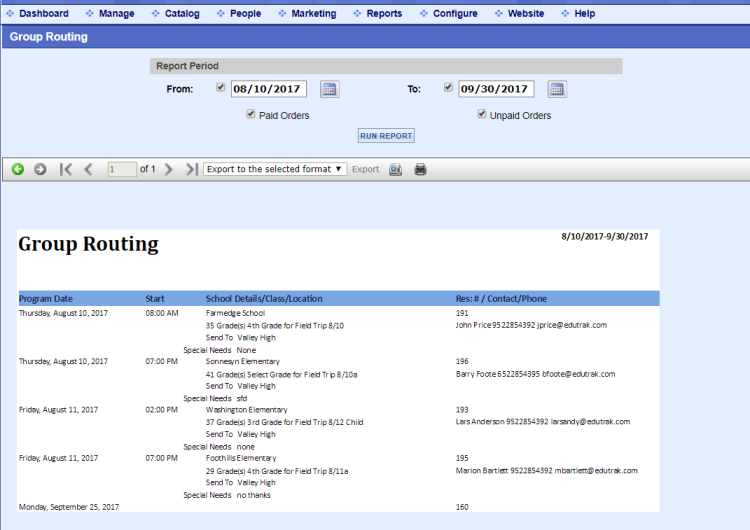750x530 pixels.
Task: Uncheck the From date checkbox
Action: 221,87
